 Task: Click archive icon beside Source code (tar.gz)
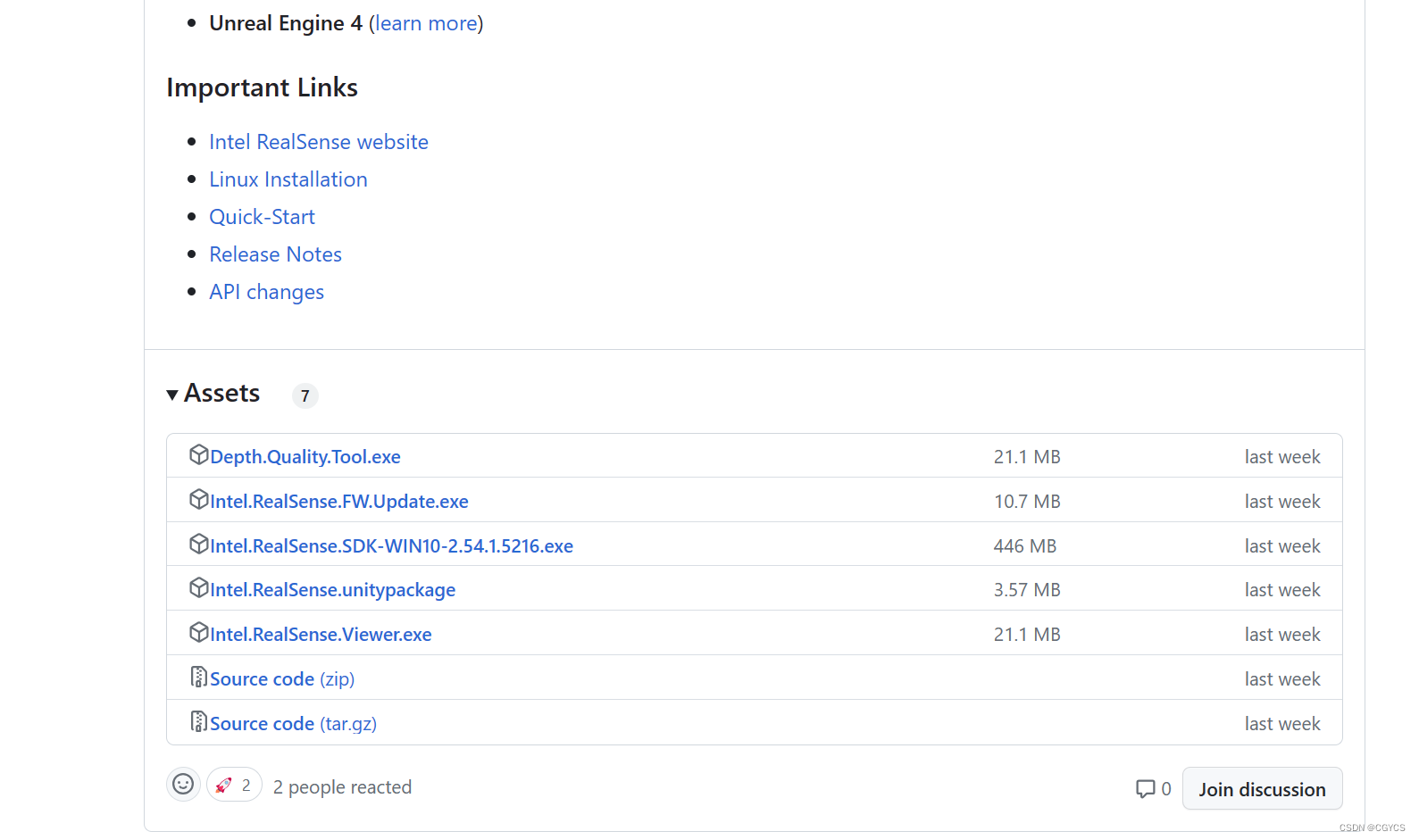pyautogui.click(x=198, y=721)
